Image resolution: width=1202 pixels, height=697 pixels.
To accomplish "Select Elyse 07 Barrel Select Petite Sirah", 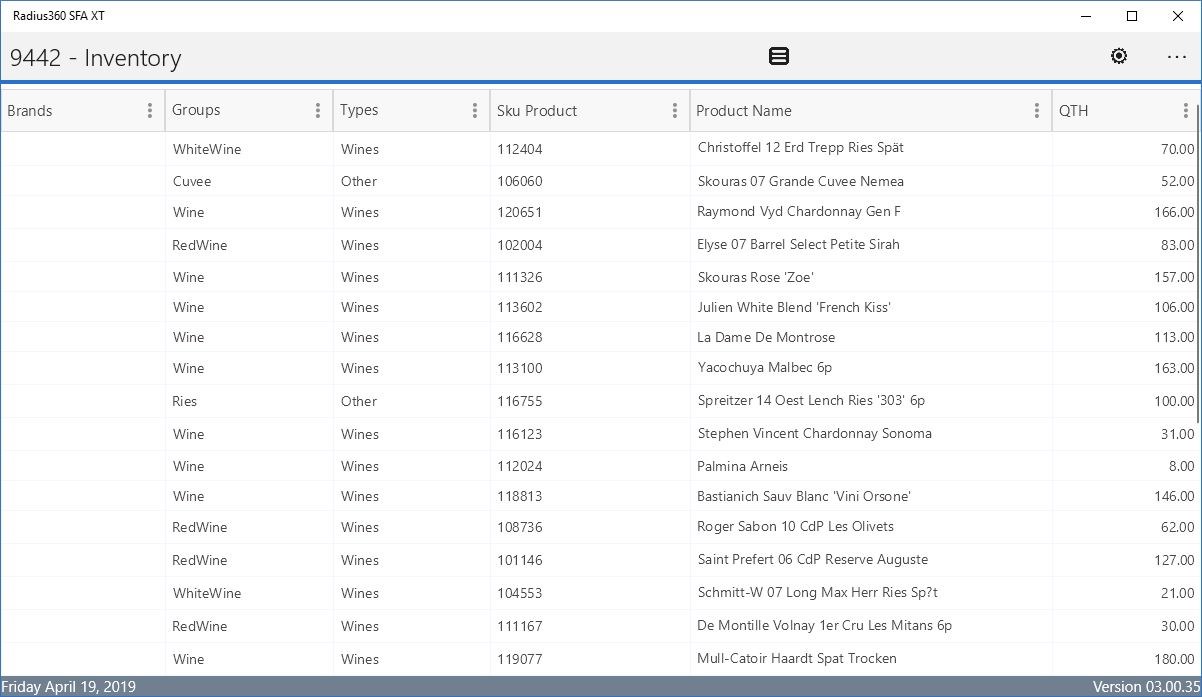I will point(798,244).
